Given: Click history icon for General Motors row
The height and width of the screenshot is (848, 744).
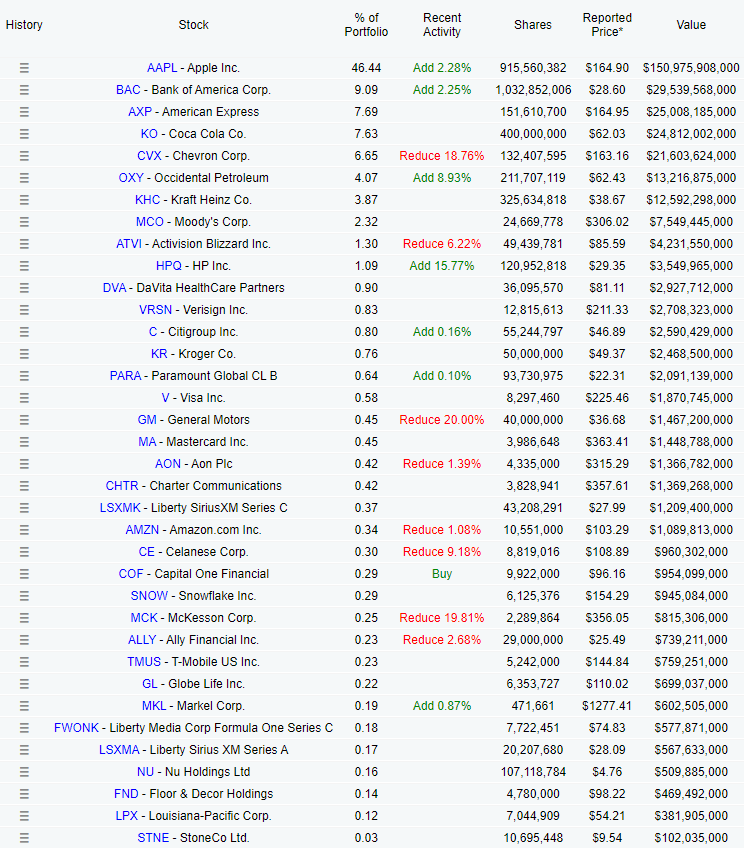Looking at the screenshot, I should pyautogui.click(x=24, y=420).
